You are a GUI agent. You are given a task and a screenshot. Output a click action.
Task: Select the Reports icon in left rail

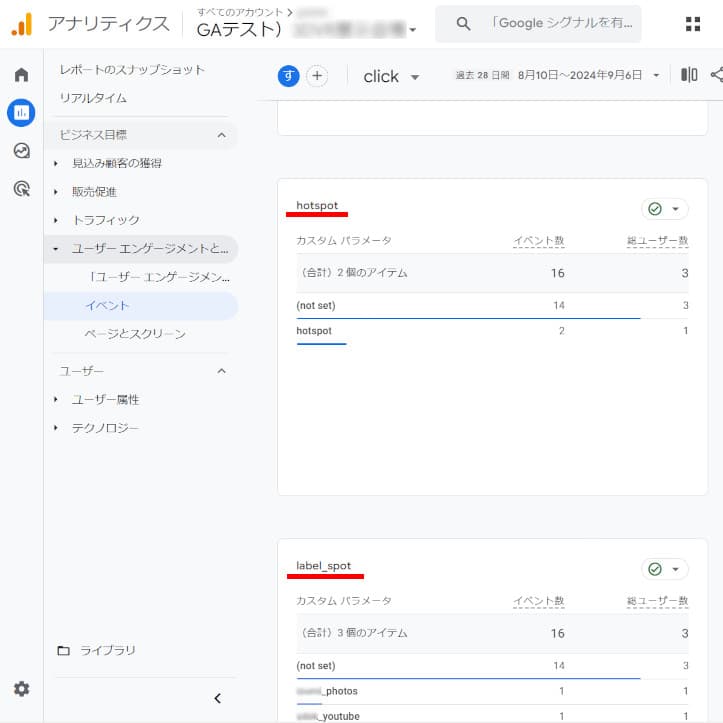click(x=21, y=113)
